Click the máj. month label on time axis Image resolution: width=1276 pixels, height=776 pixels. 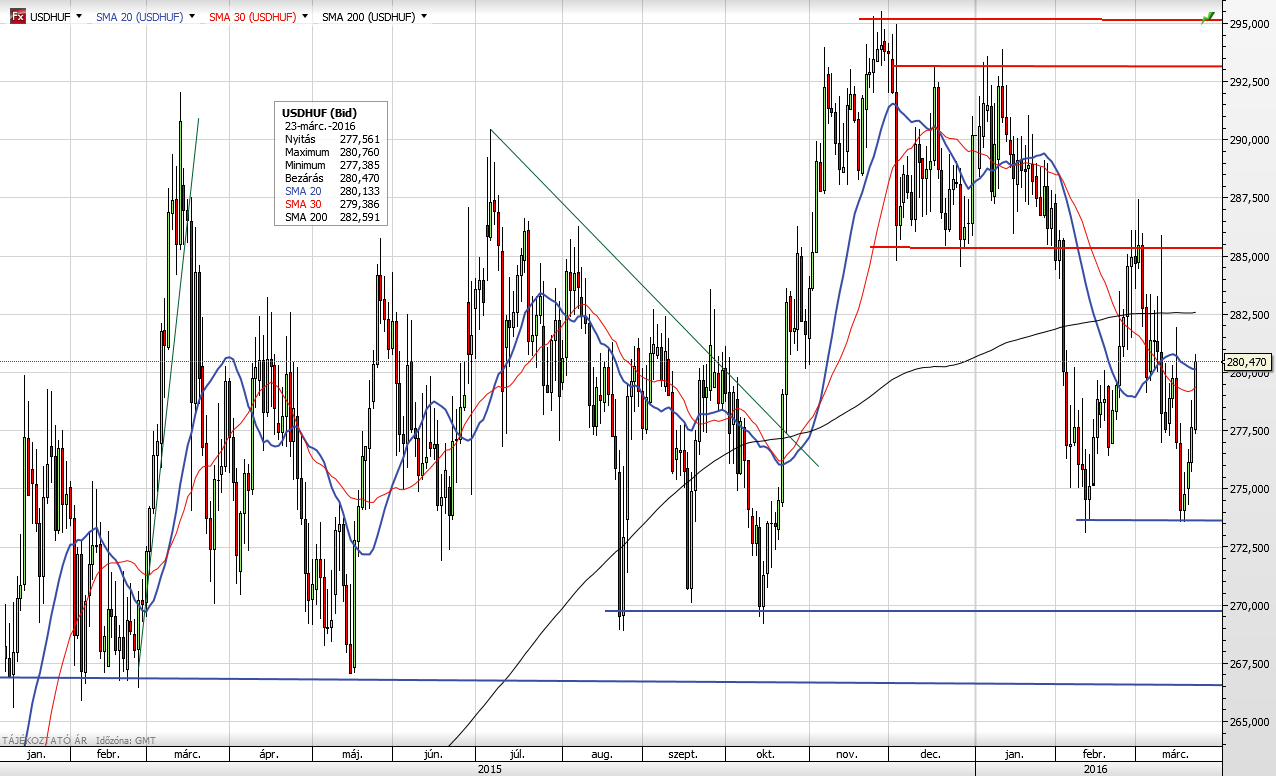click(350, 754)
